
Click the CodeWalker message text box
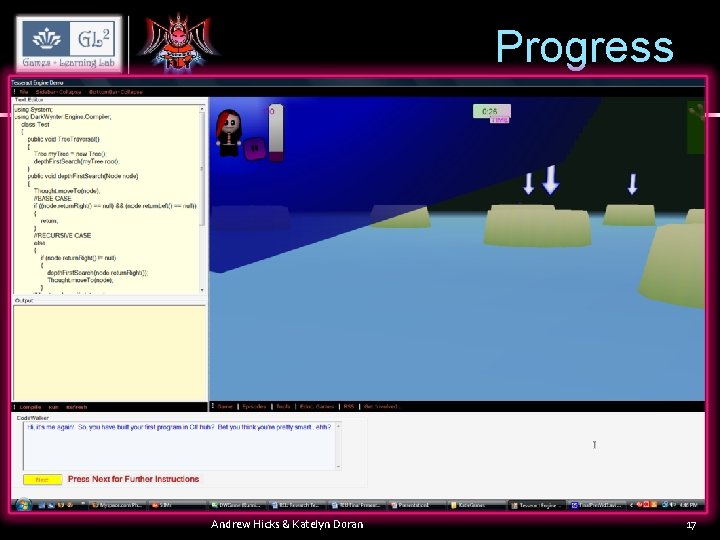[x=180, y=446]
